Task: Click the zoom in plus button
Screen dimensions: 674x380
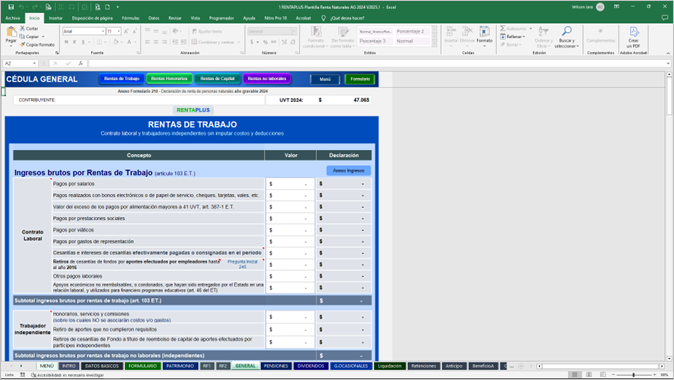Action: (x=655, y=375)
